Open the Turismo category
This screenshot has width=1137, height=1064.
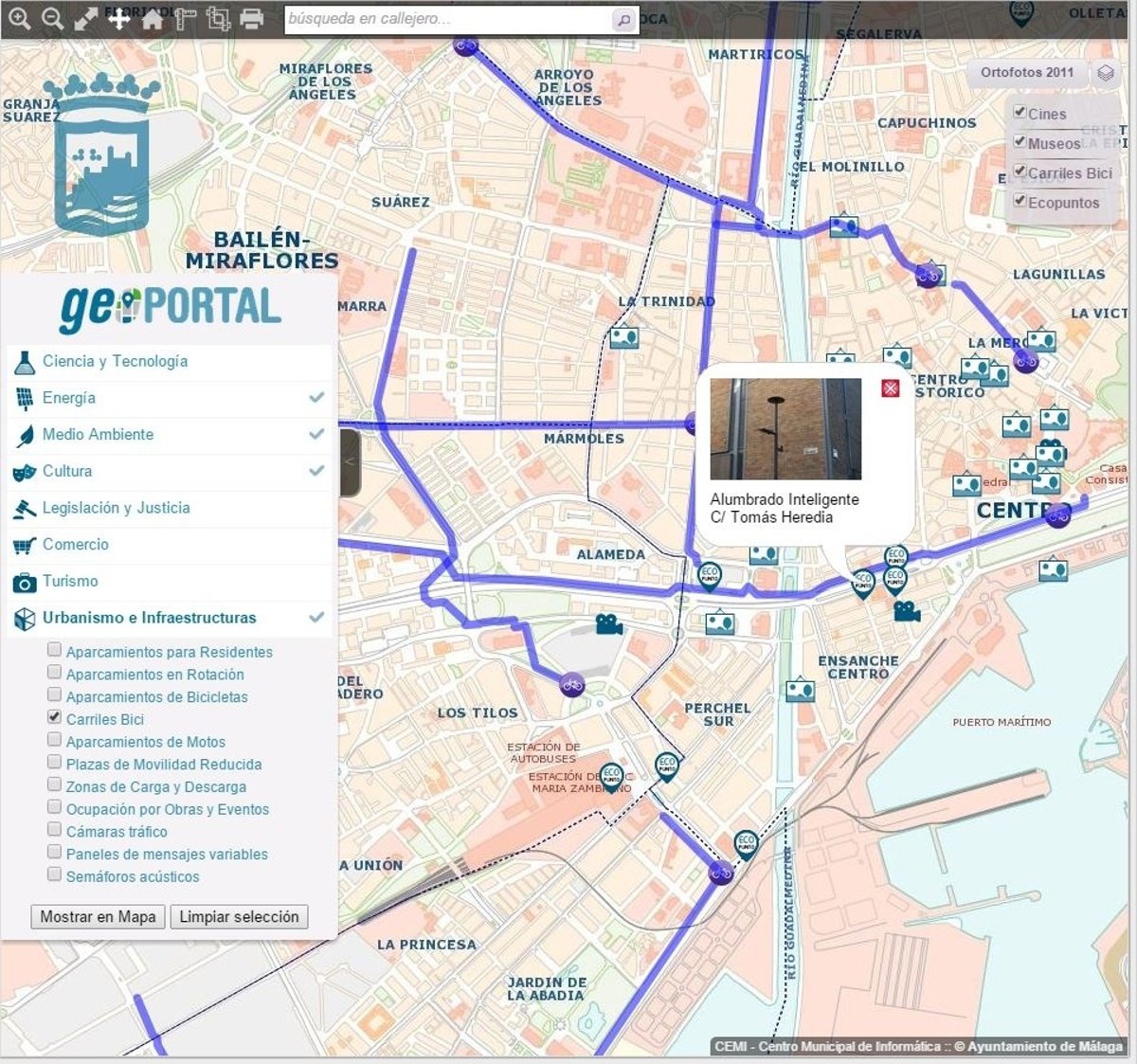[70, 581]
